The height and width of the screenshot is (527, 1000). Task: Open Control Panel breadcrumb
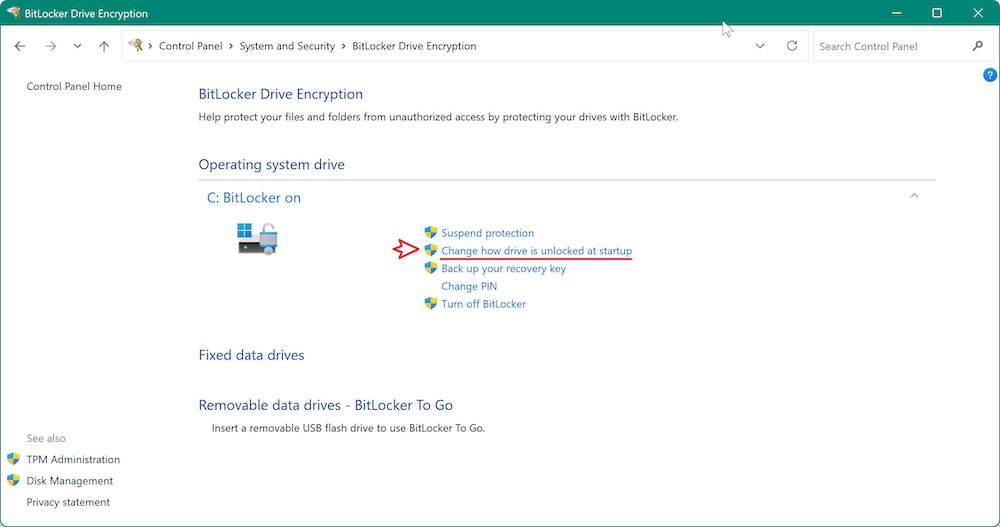tap(191, 46)
